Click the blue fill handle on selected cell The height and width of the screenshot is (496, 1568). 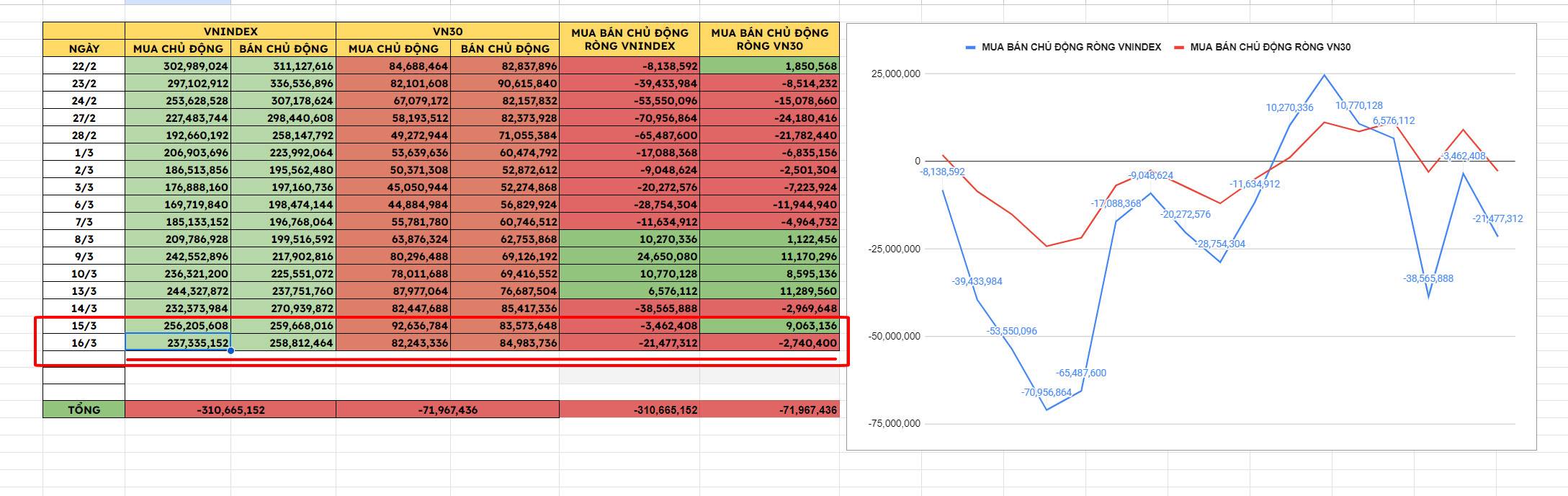(x=230, y=351)
